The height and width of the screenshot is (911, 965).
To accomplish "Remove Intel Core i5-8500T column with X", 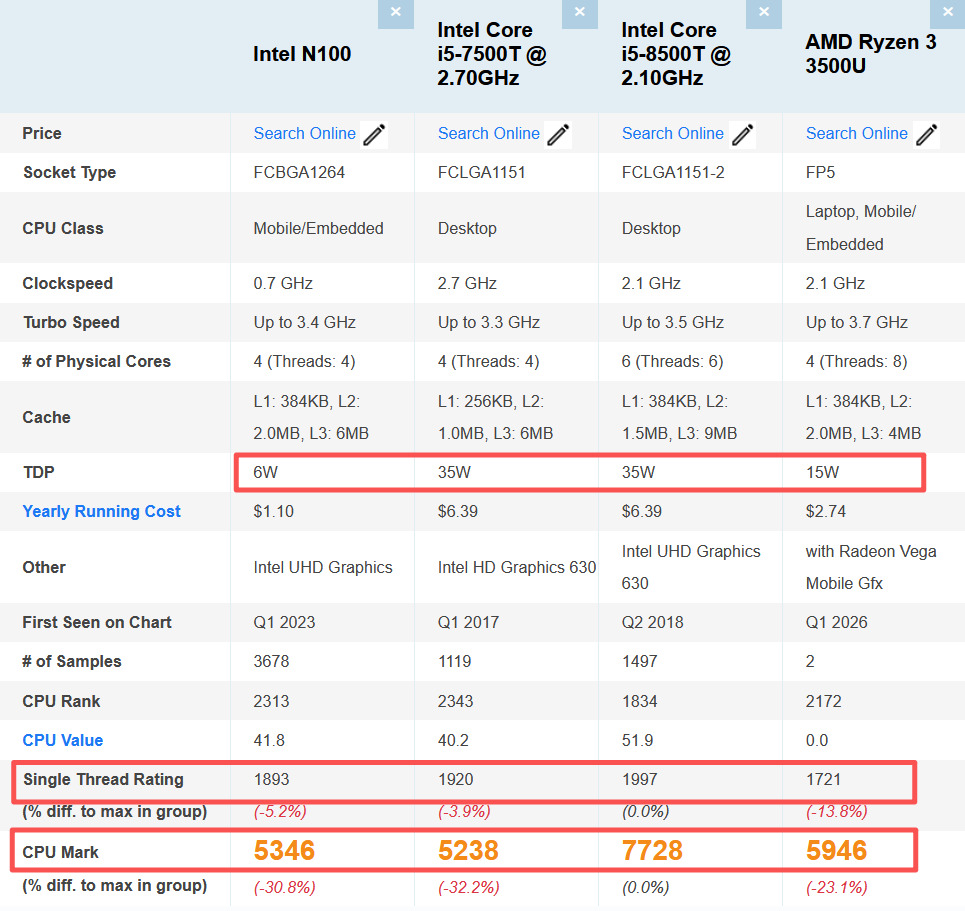I will pos(764,12).
